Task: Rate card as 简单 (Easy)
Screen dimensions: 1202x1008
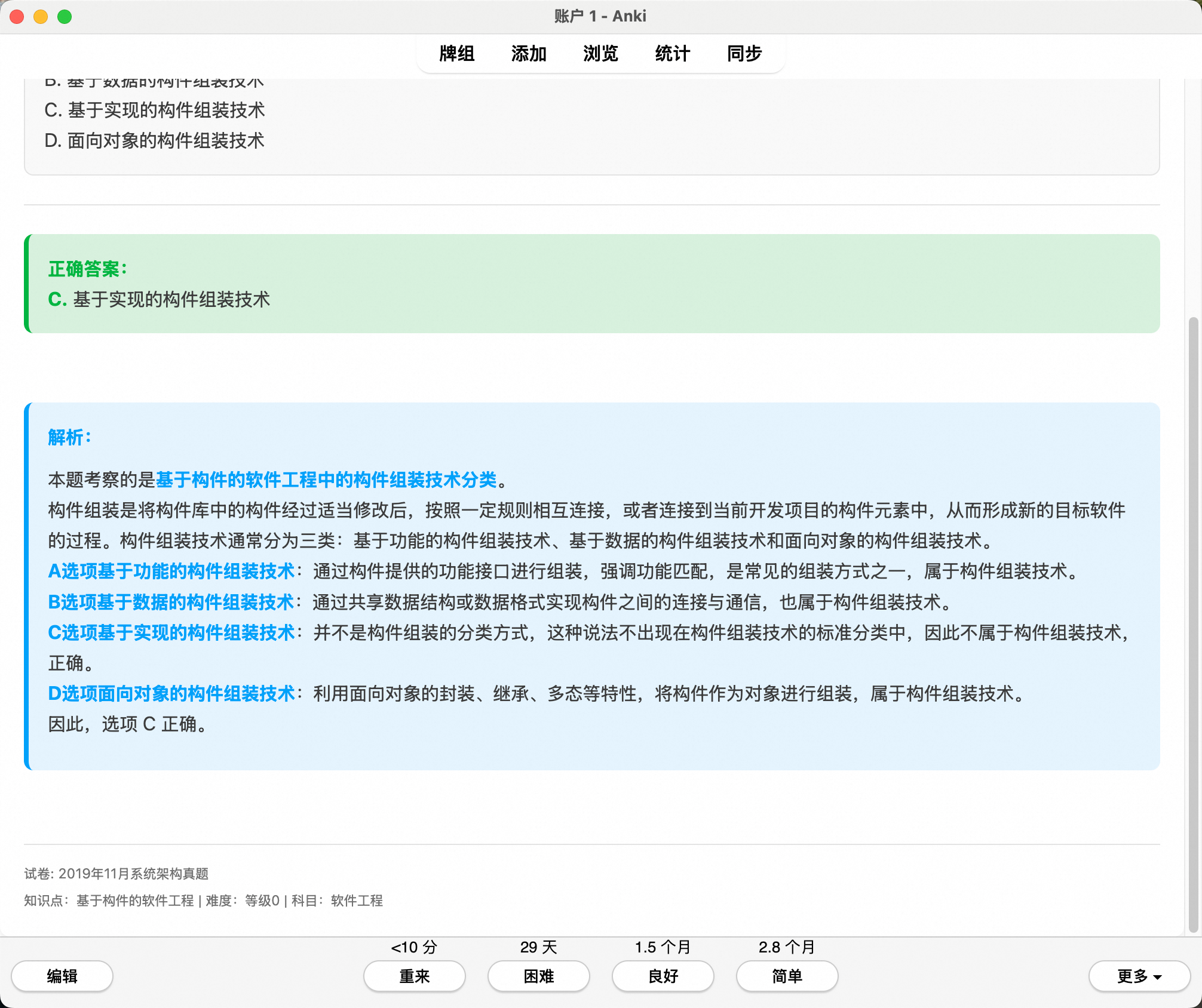Action: tap(787, 976)
